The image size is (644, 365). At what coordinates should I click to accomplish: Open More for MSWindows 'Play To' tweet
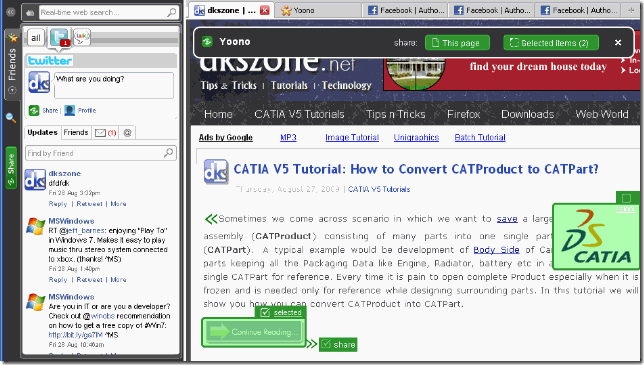click(118, 280)
